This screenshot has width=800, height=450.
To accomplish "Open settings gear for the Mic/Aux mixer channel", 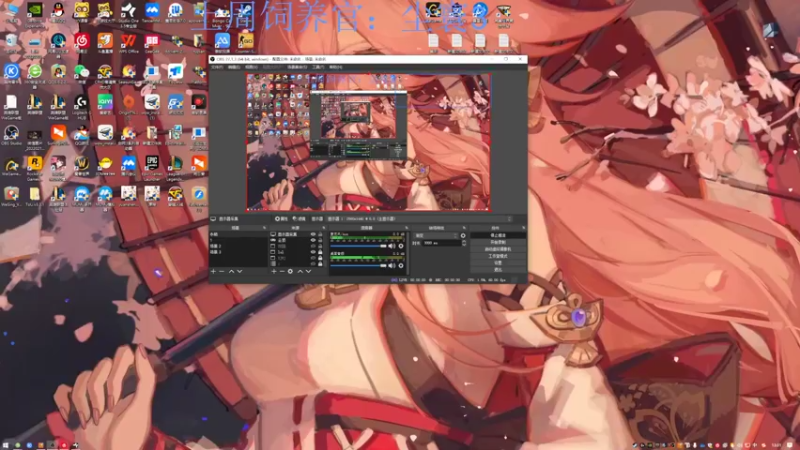I will pos(401,246).
